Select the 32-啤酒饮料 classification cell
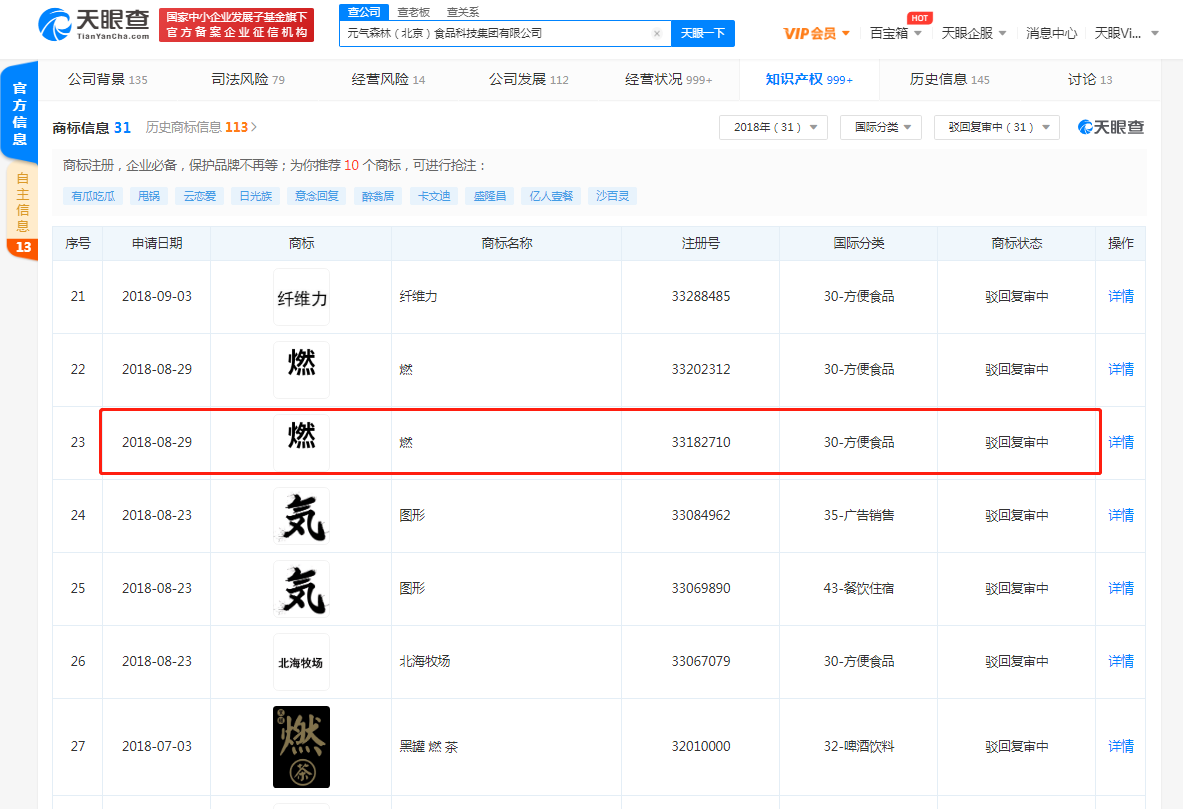This screenshot has height=809, width=1183. [859, 746]
